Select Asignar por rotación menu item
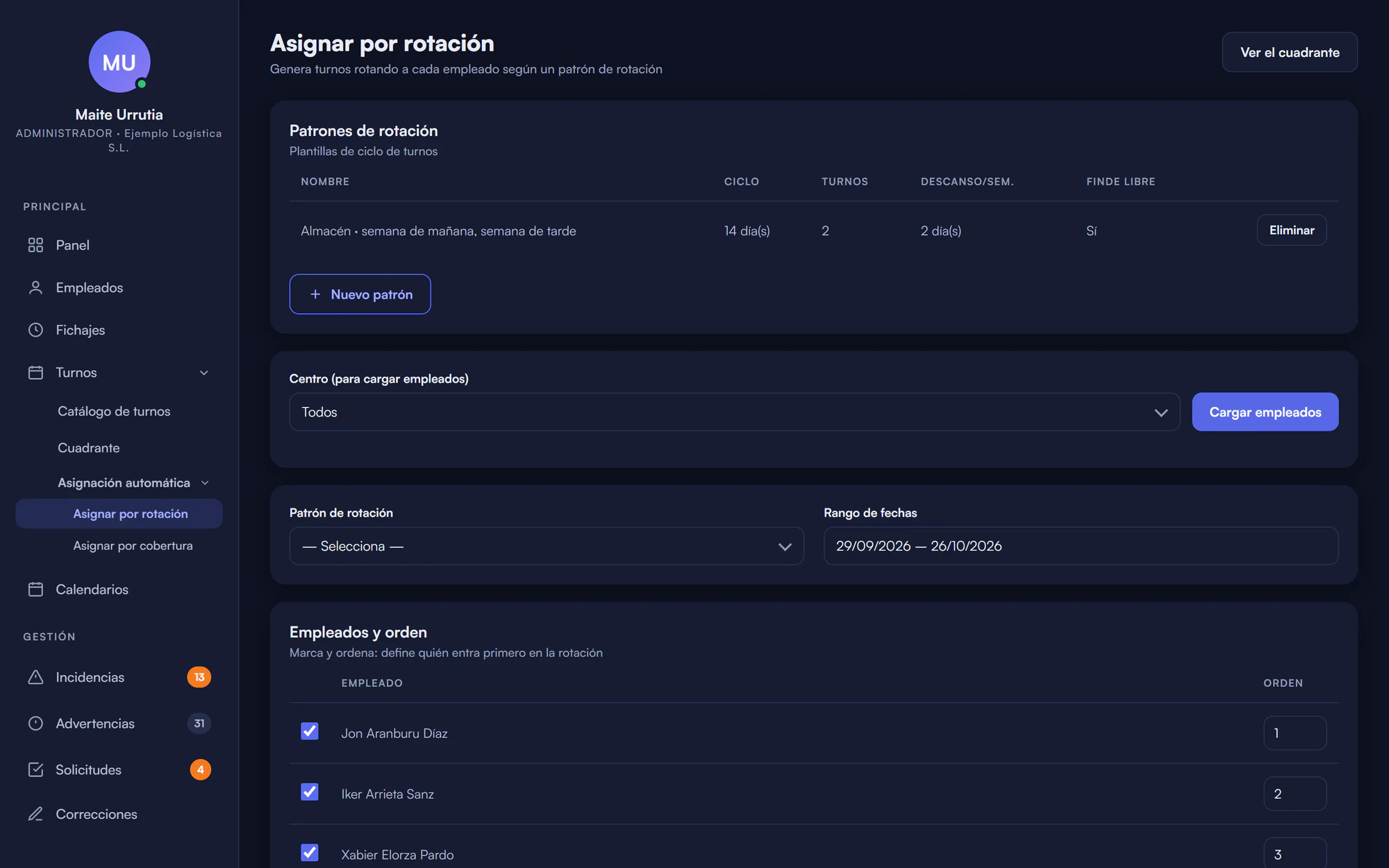Screen dimensions: 1389x868 coord(119,514)
